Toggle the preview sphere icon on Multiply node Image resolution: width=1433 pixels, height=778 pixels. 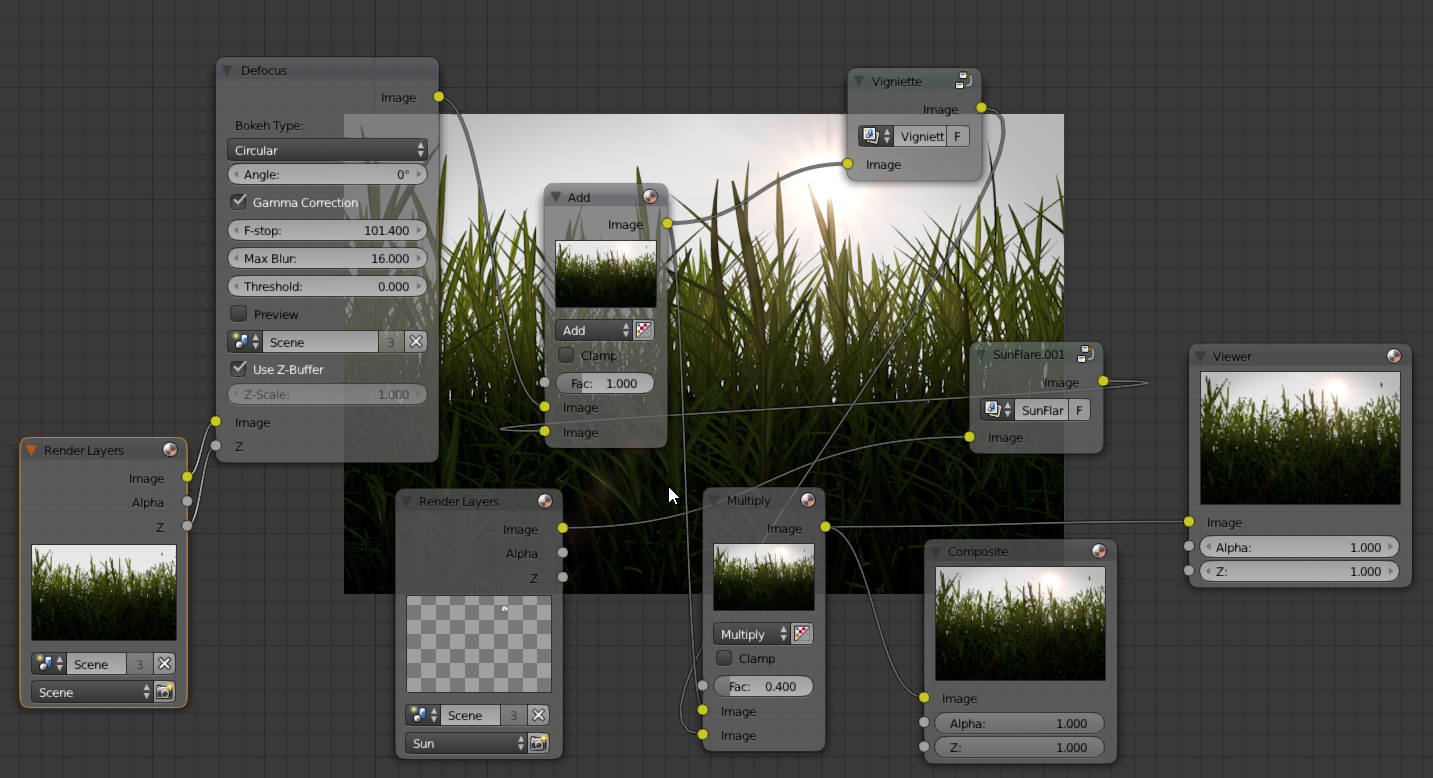[x=808, y=500]
